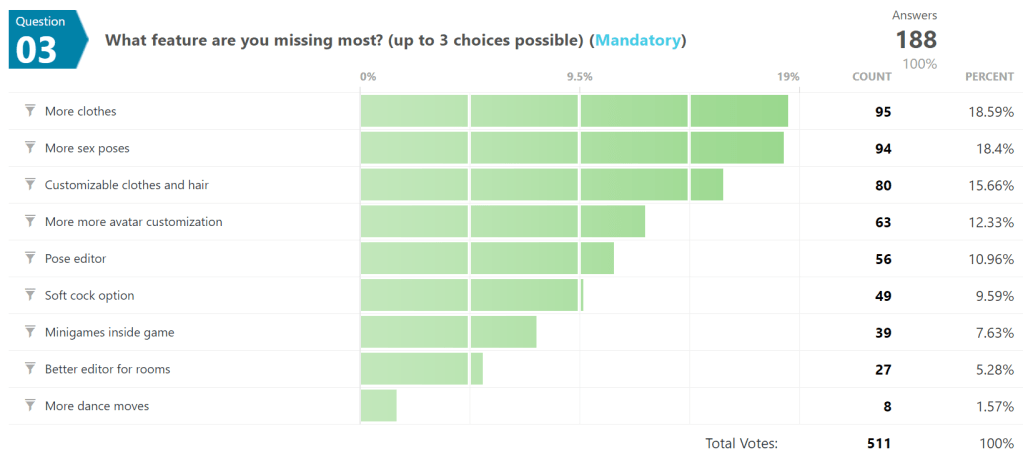
Task: Click the More clothes result bar
Action: [x=574, y=111]
